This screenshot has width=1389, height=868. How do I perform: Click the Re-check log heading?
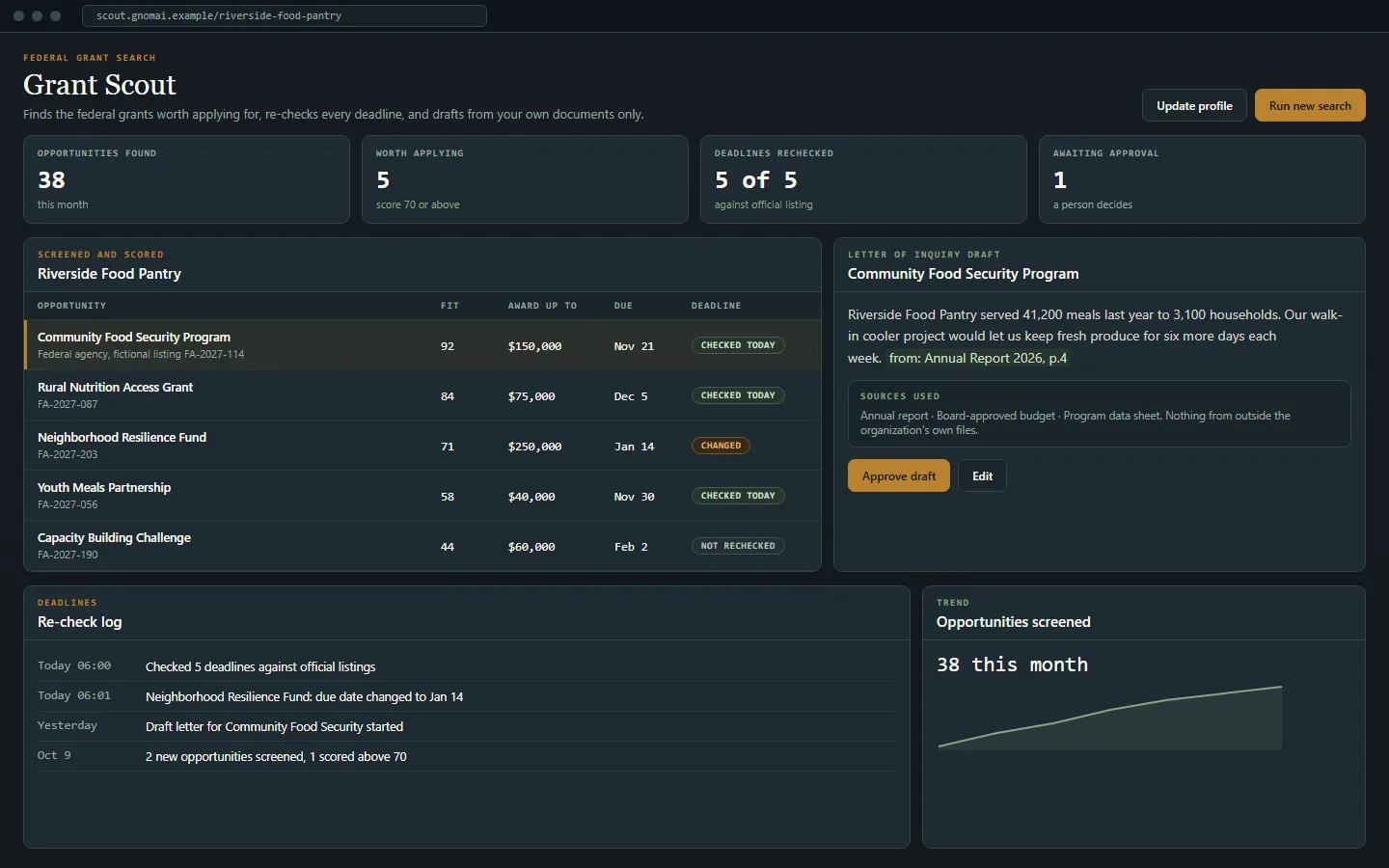coord(79,622)
